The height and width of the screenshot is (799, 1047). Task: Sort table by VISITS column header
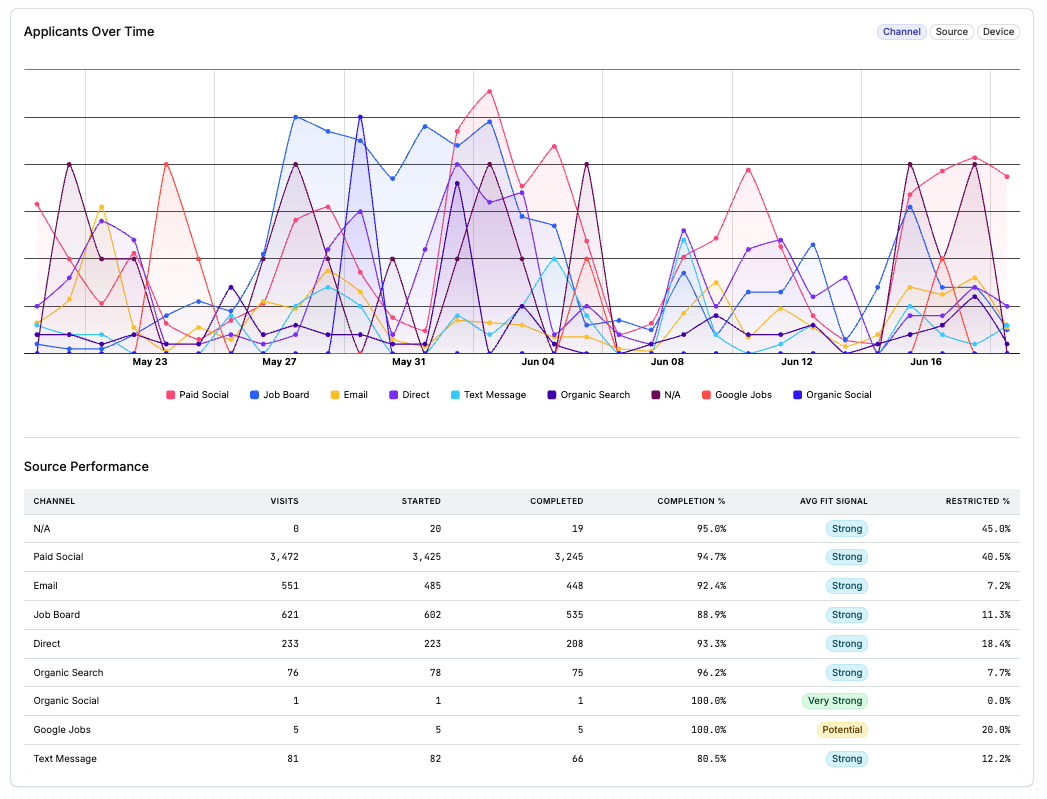pos(284,501)
